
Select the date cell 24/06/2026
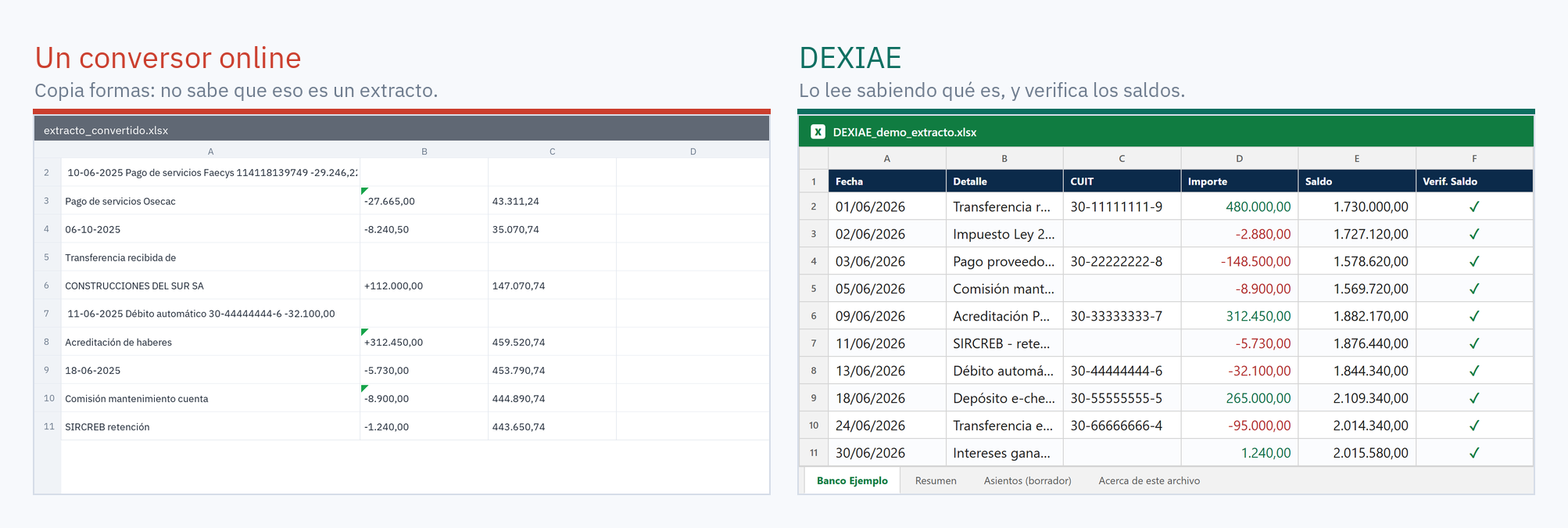tap(887, 426)
